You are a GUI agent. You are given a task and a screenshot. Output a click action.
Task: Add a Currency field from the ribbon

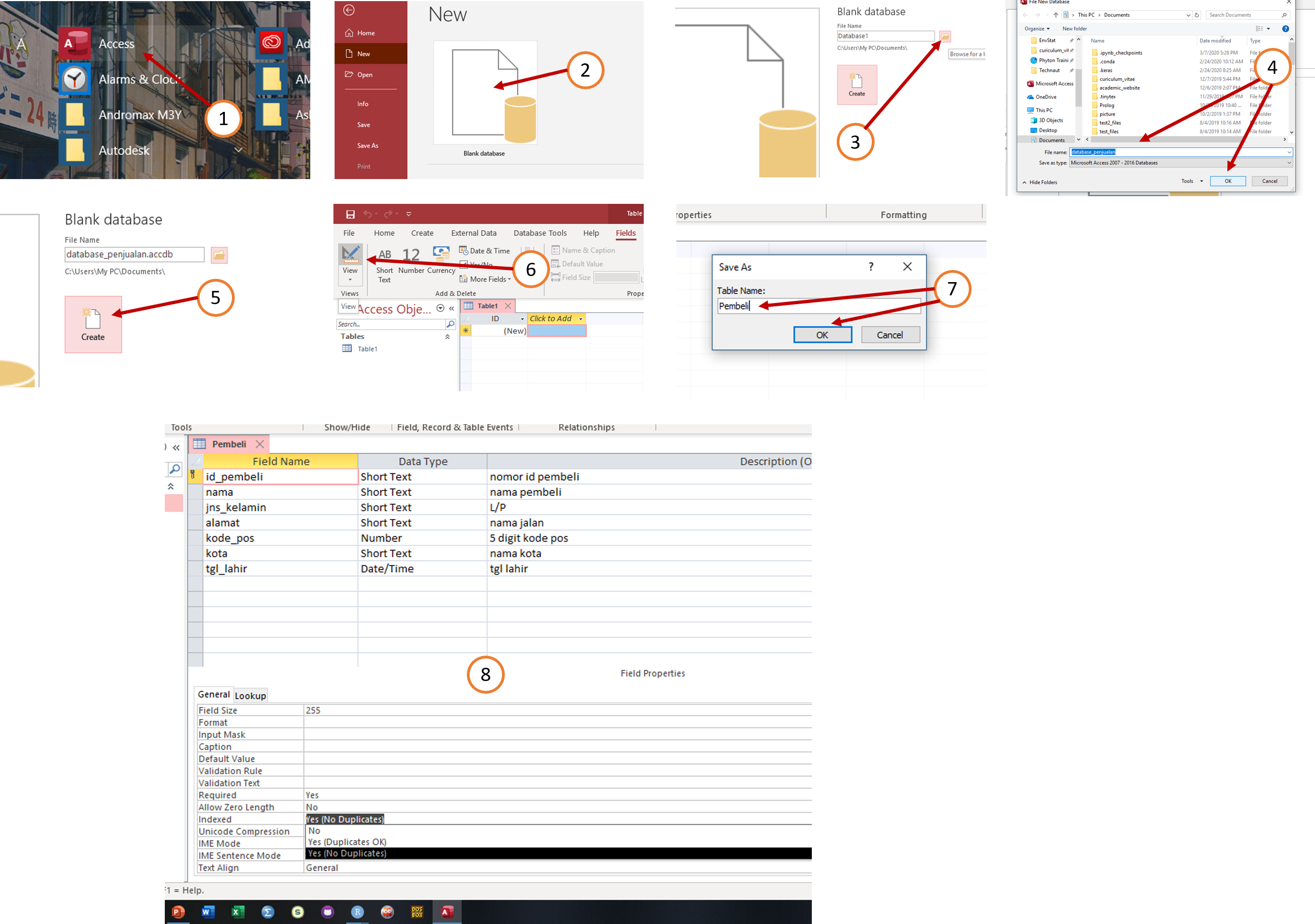440,254
